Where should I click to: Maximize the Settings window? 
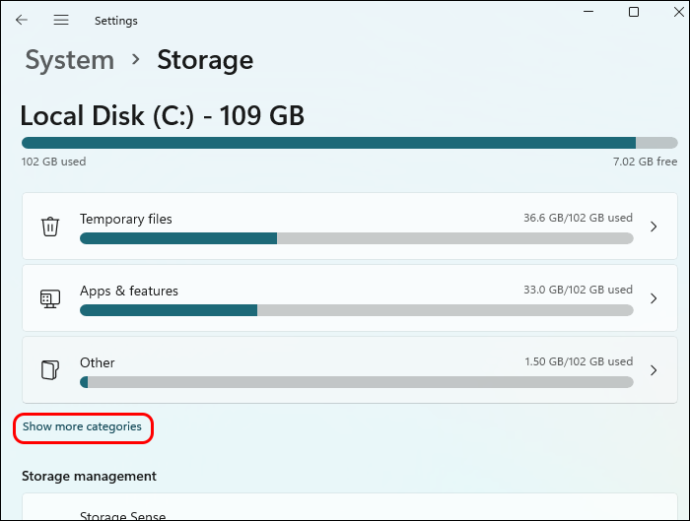pyautogui.click(x=634, y=12)
